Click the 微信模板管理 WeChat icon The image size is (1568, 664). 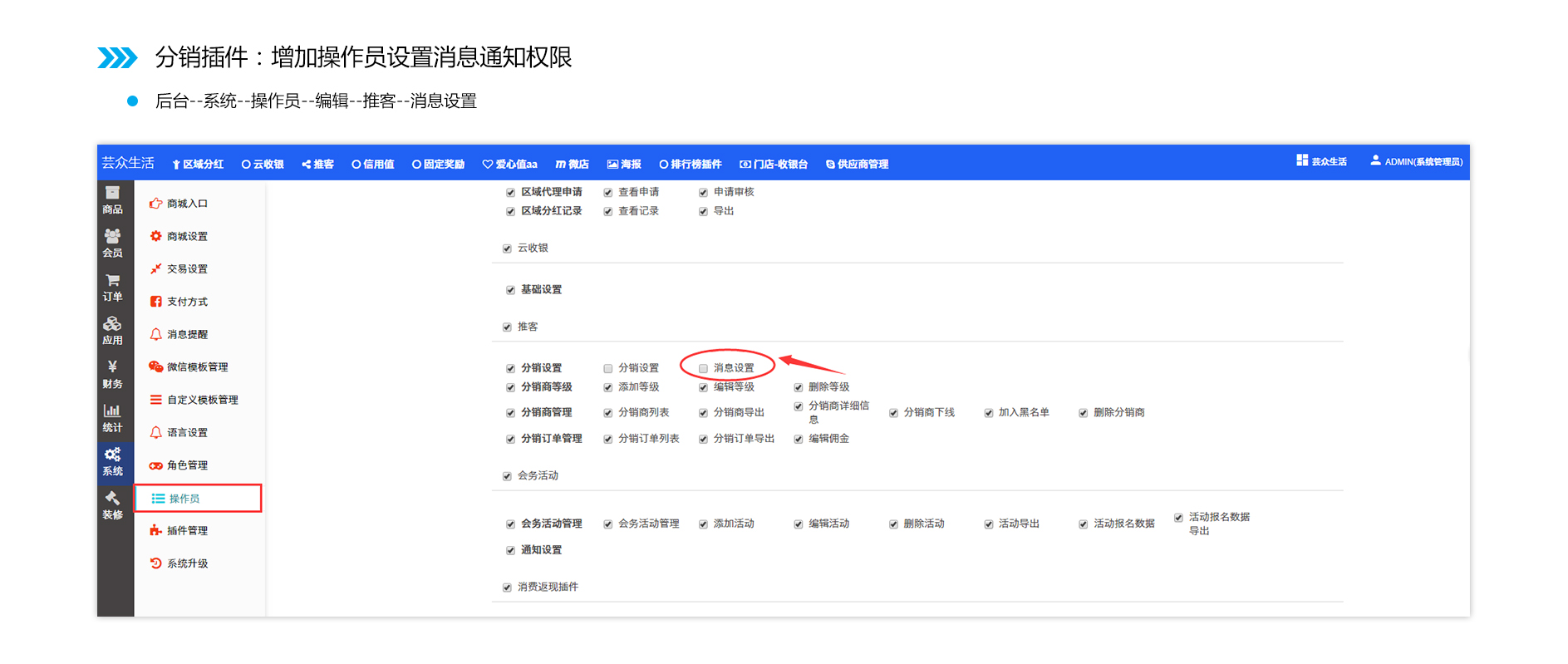coord(155,366)
